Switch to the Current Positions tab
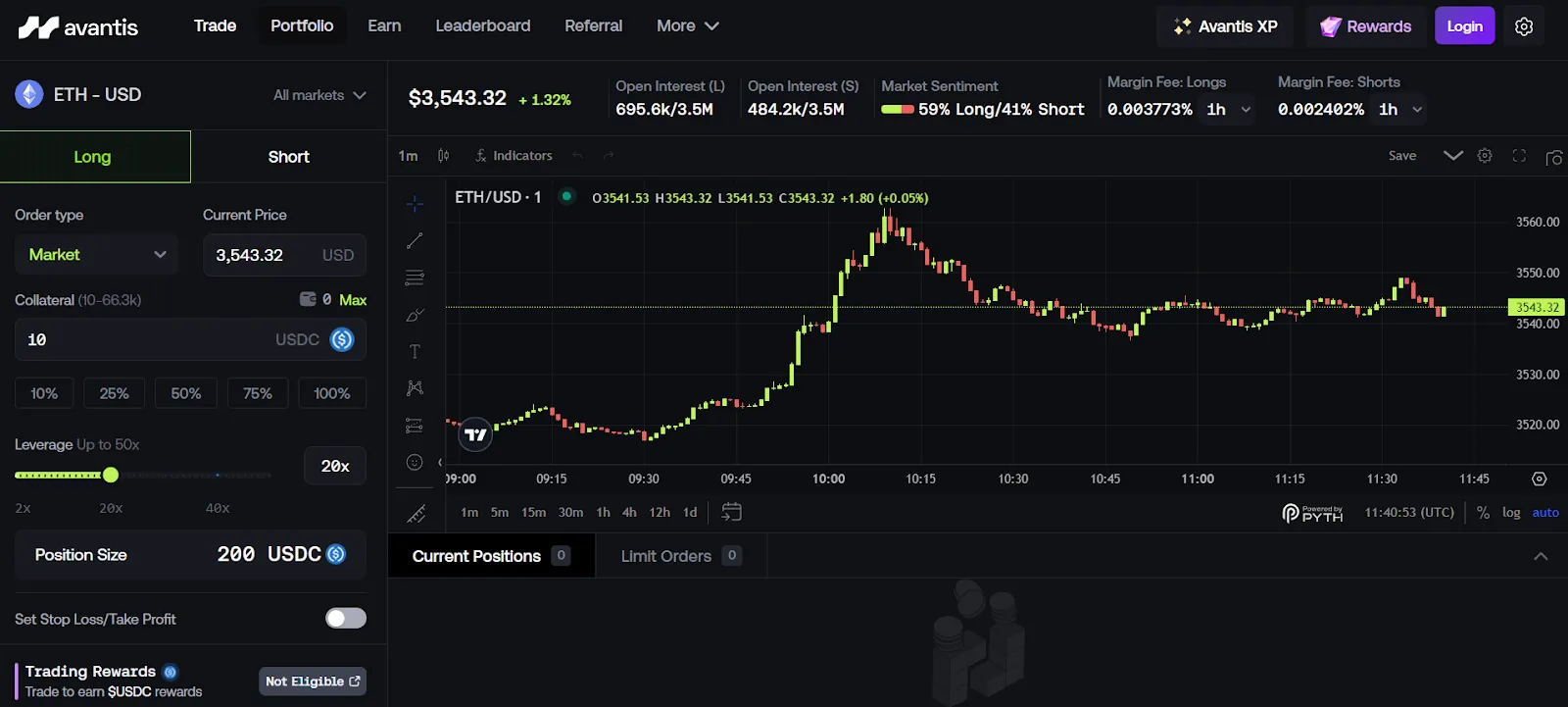1568x707 pixels. pyautogui.click(x=491, y=556)
